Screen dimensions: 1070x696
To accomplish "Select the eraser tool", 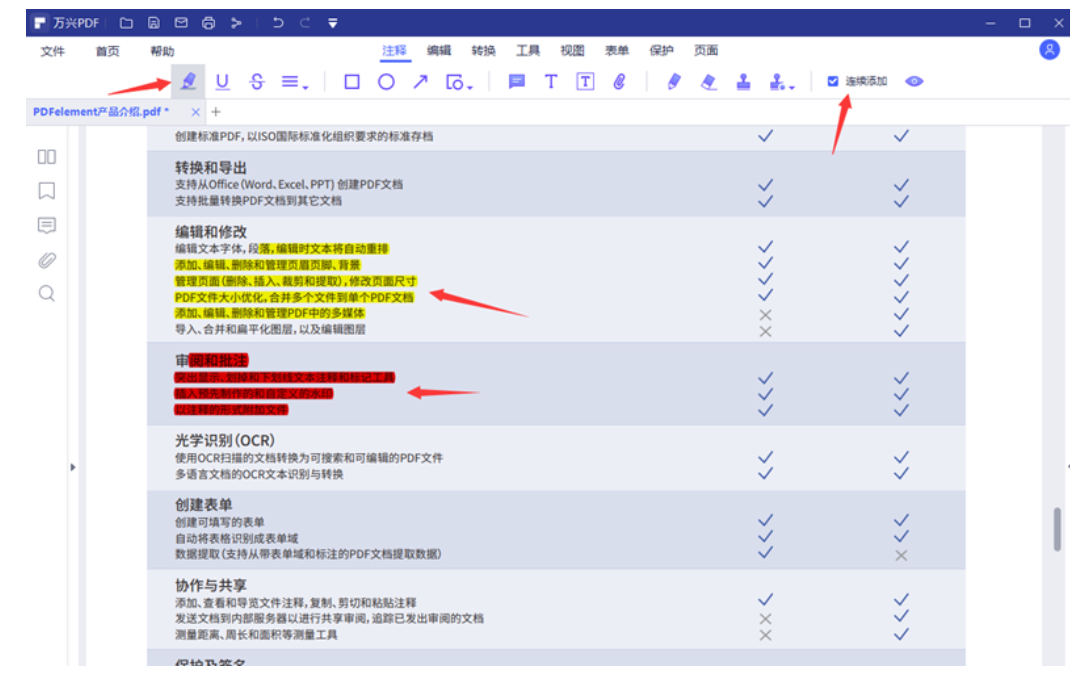I will click(709, 82).
